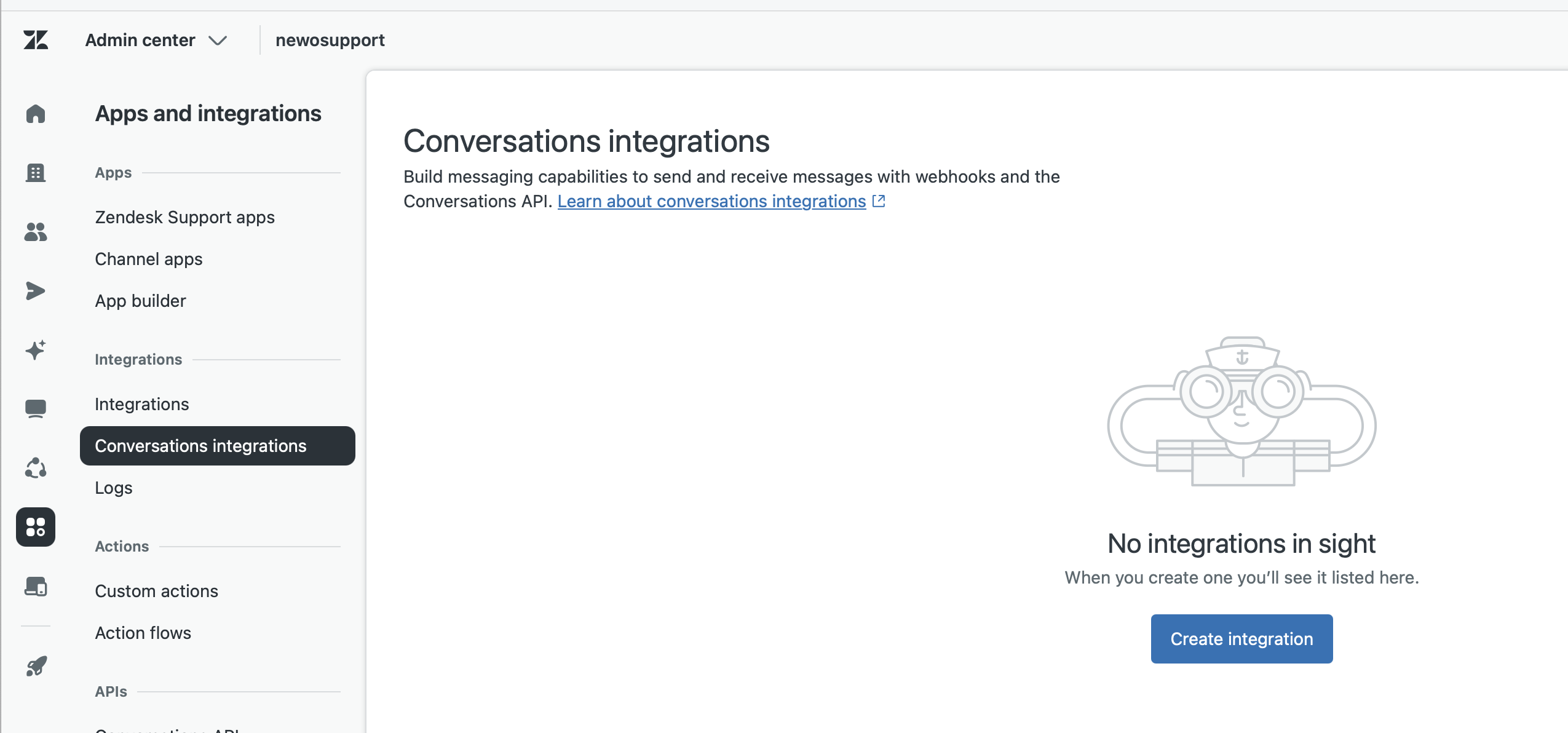
Task: Open Logs under Integrations
Action: pyautogui.click(x=114, y=488)
